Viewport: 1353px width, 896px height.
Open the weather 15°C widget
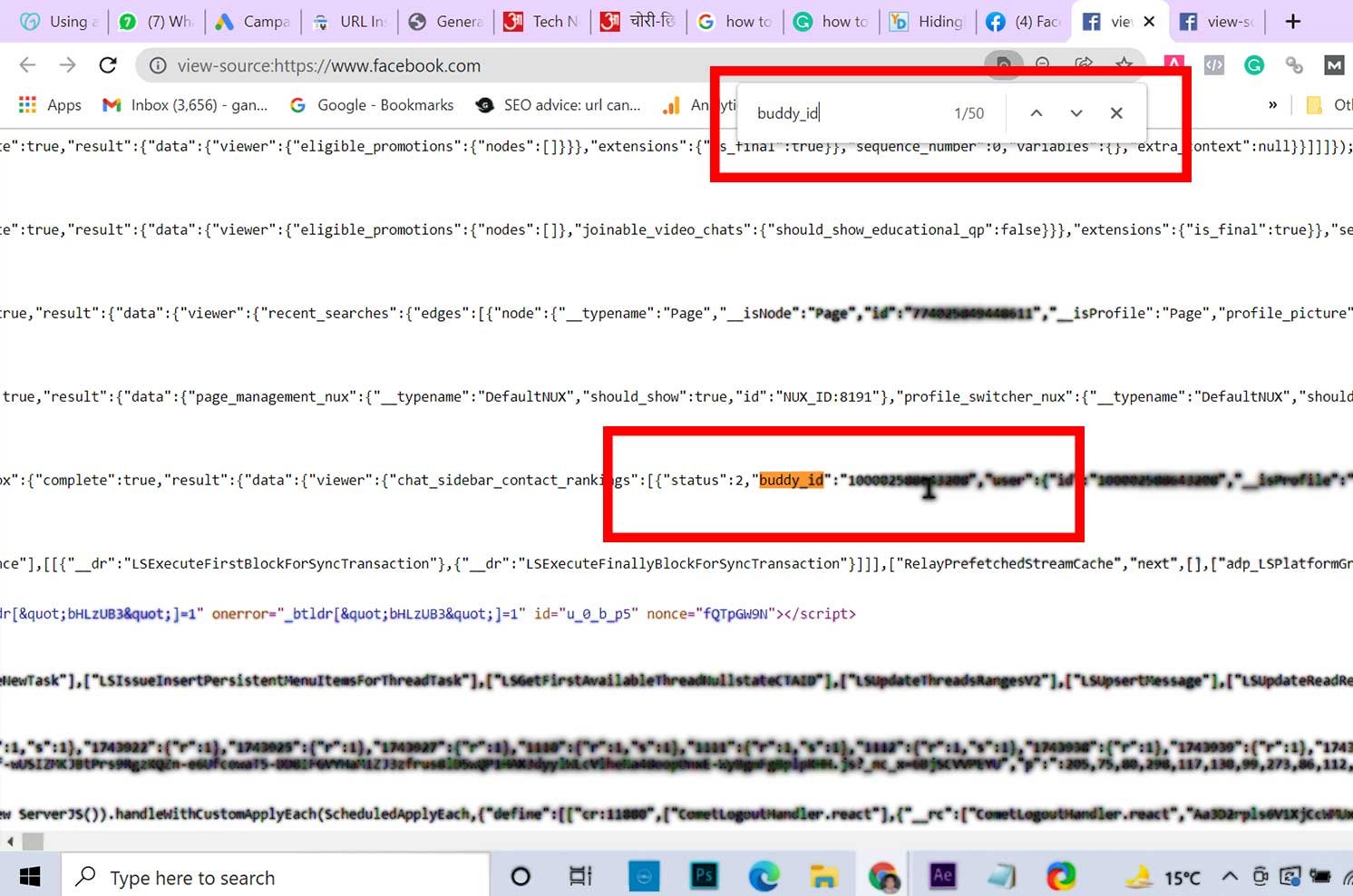point(1163,877)
